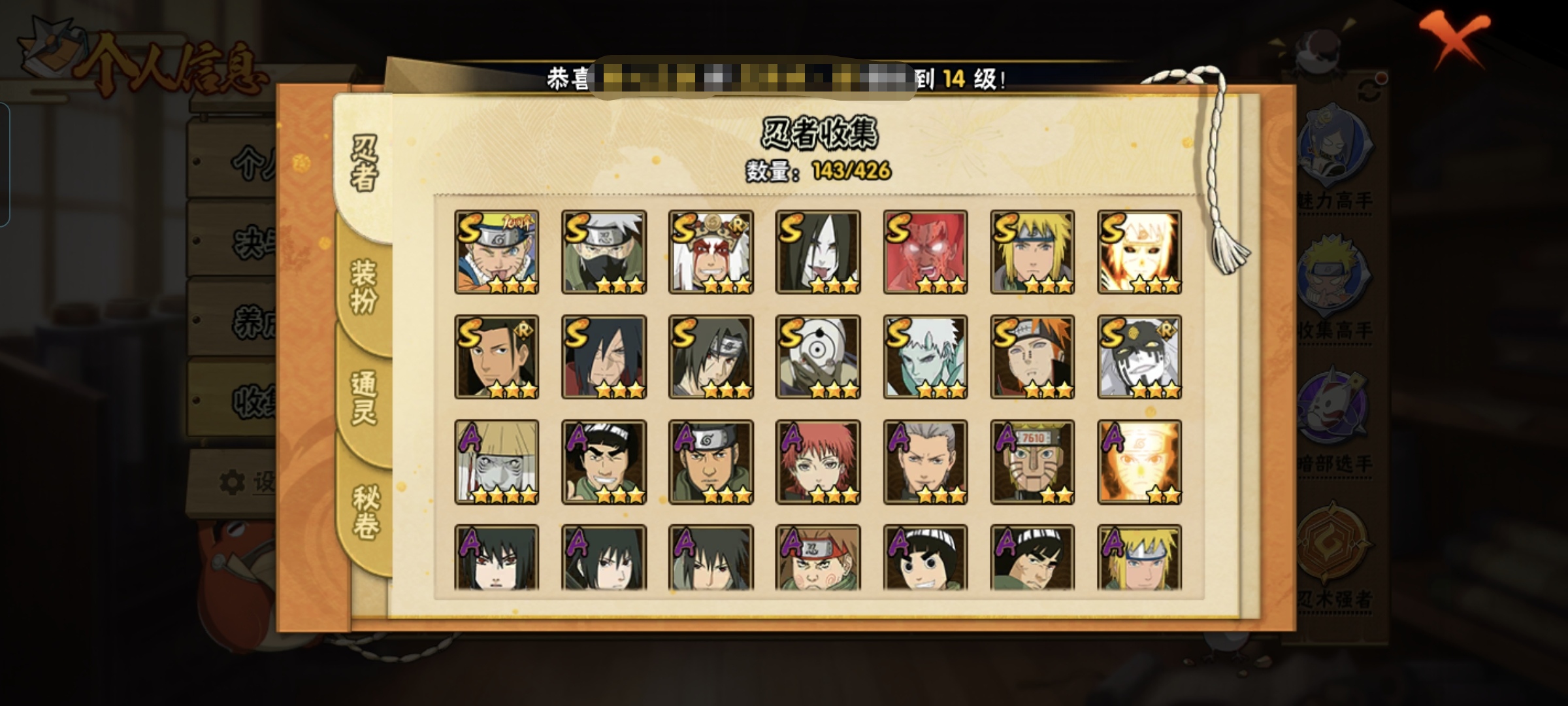Select the 忍者 side tab
This screenshot has width=1568, height=706.
coord(364,163)
